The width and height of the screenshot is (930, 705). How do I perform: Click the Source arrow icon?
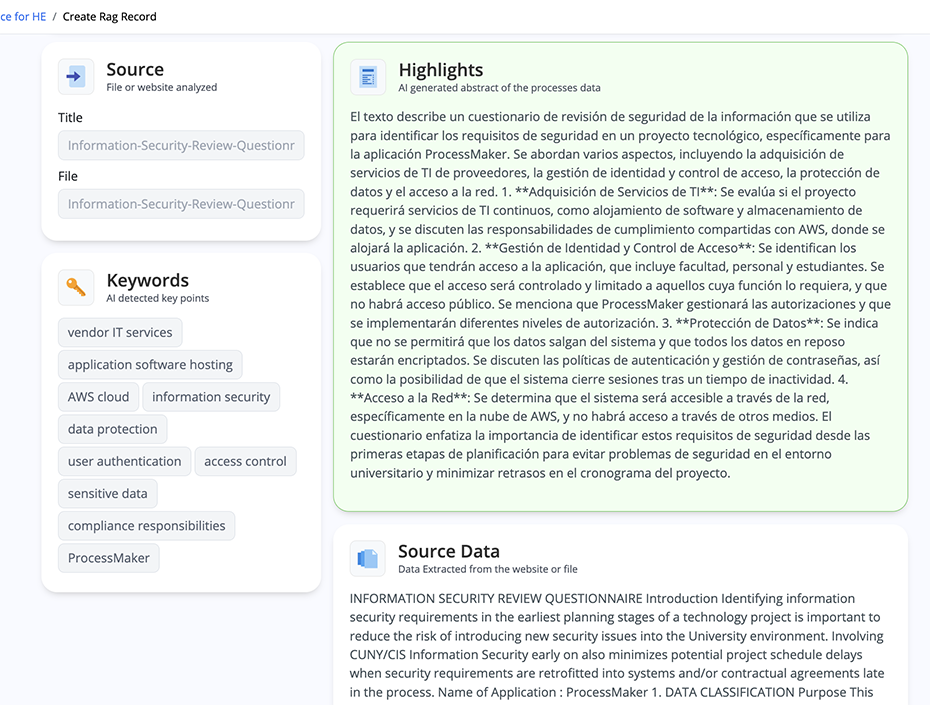[76, 76]
